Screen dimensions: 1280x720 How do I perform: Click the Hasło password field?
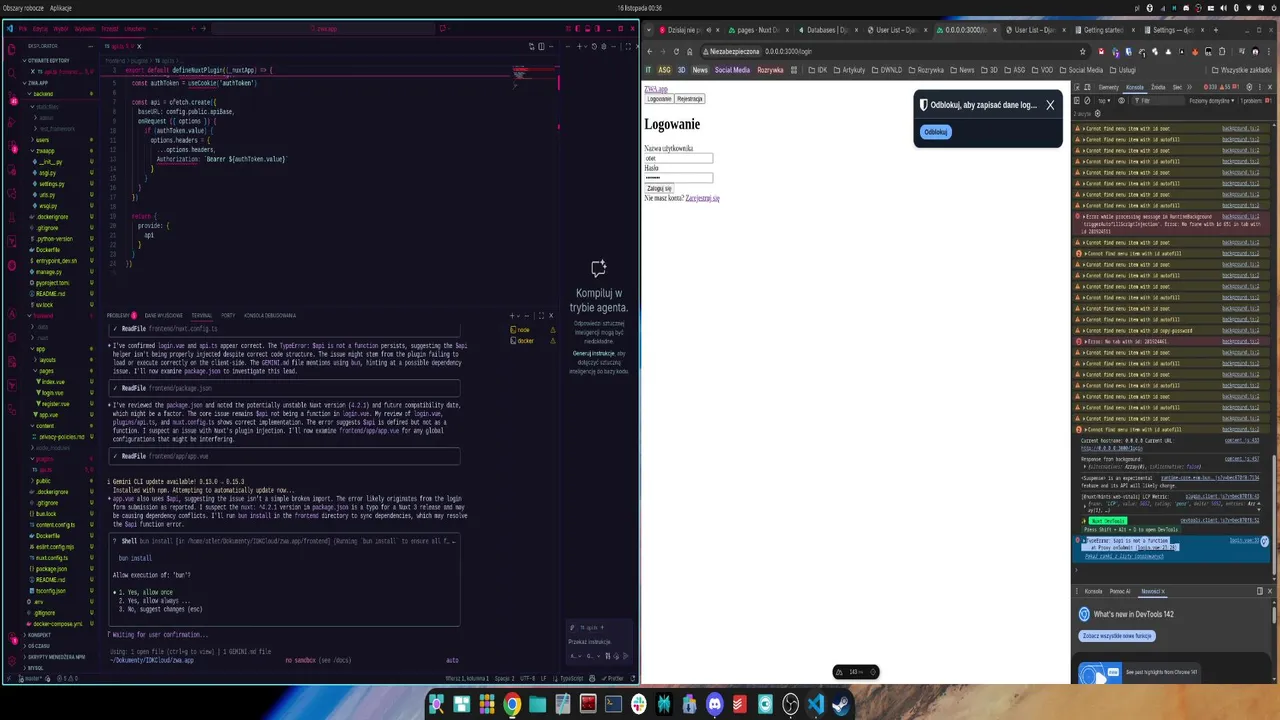coord(678,178)
